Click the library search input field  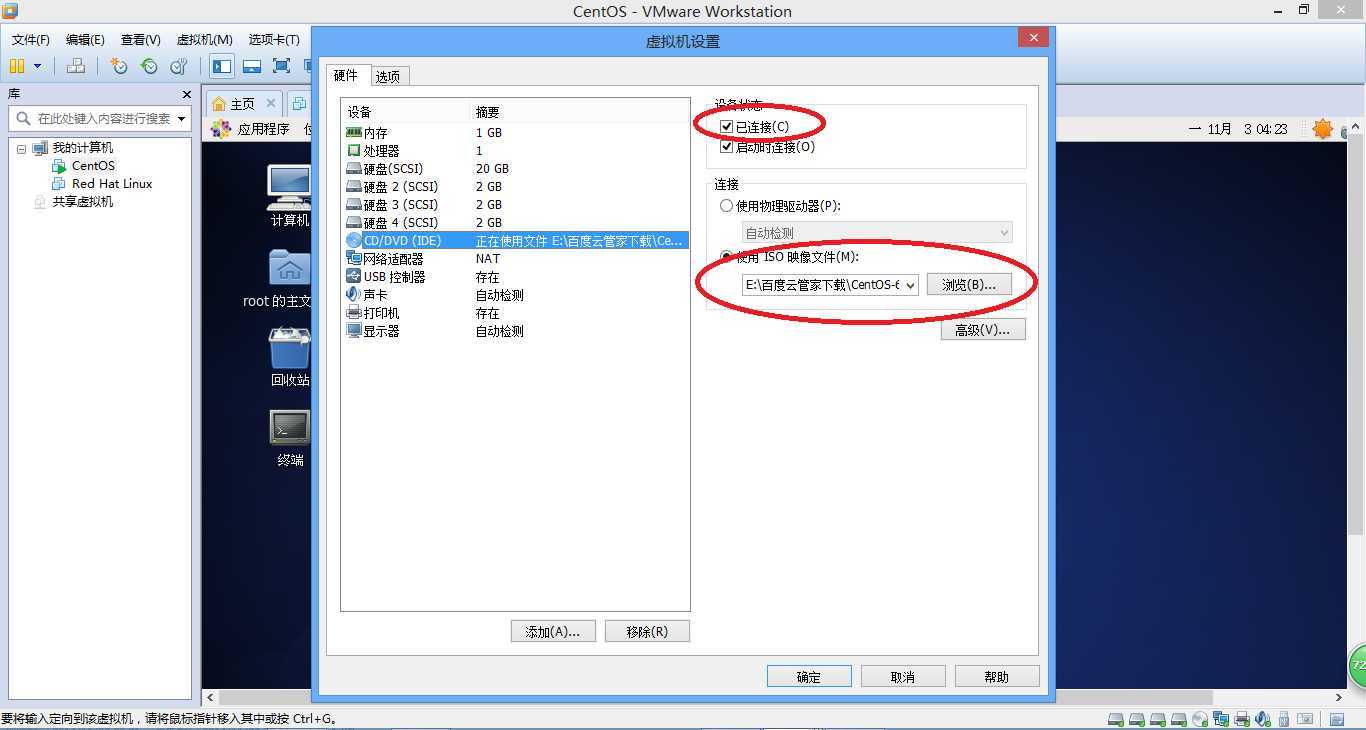pos(98,118)
